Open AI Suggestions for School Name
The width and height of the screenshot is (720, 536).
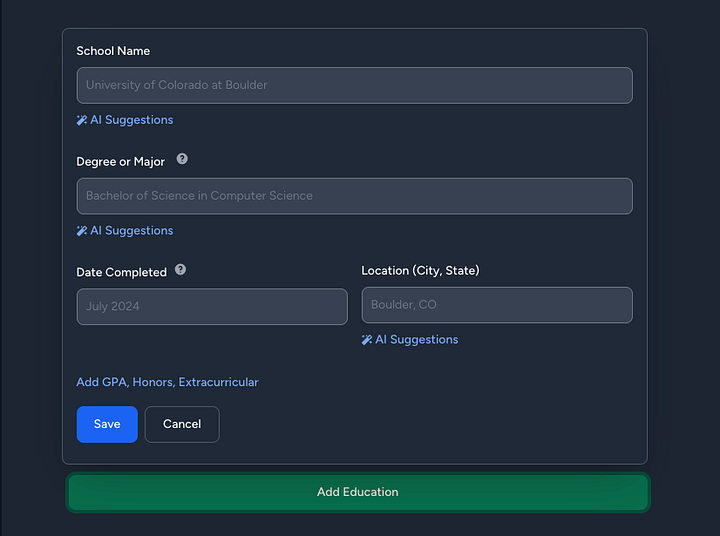tap(131, 120)
